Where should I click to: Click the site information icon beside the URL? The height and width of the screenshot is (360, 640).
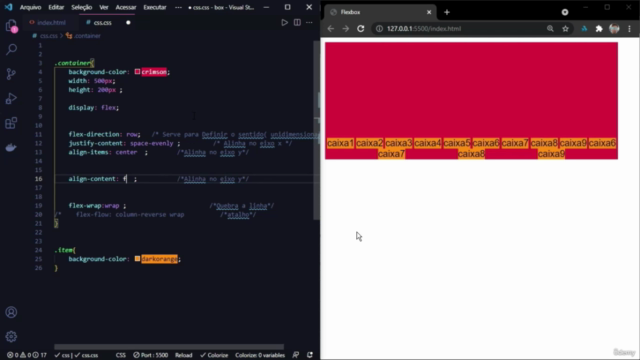[x=379, y=29]
